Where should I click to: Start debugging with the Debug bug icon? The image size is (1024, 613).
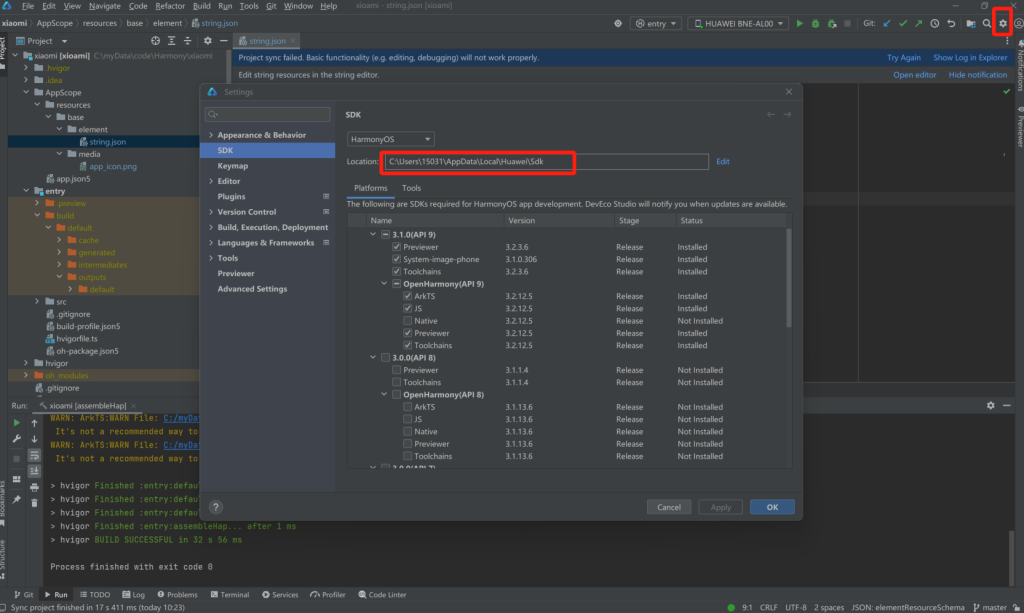tap(817, 23)
